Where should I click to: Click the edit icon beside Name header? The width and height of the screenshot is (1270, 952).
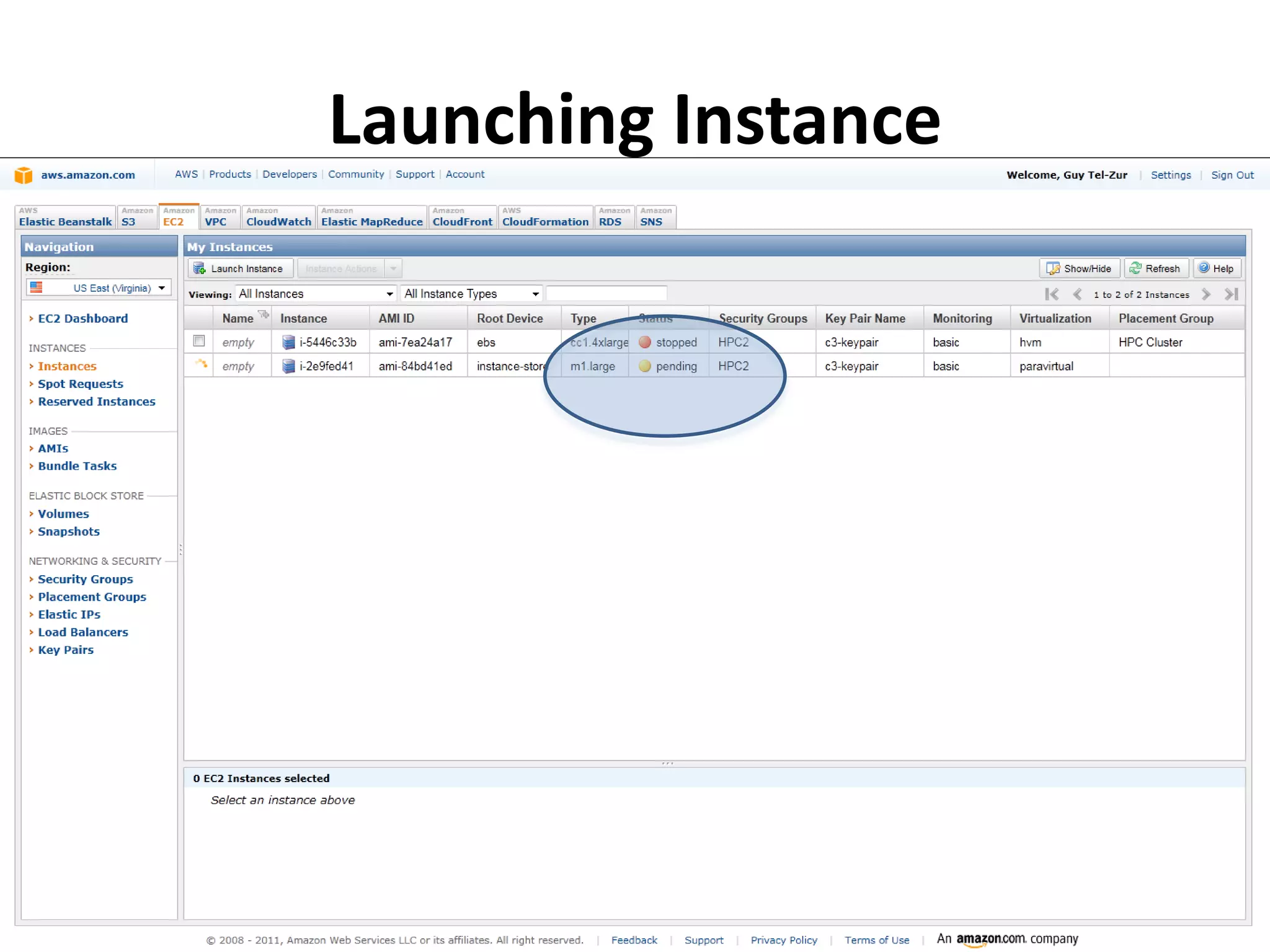coord(264,314)
